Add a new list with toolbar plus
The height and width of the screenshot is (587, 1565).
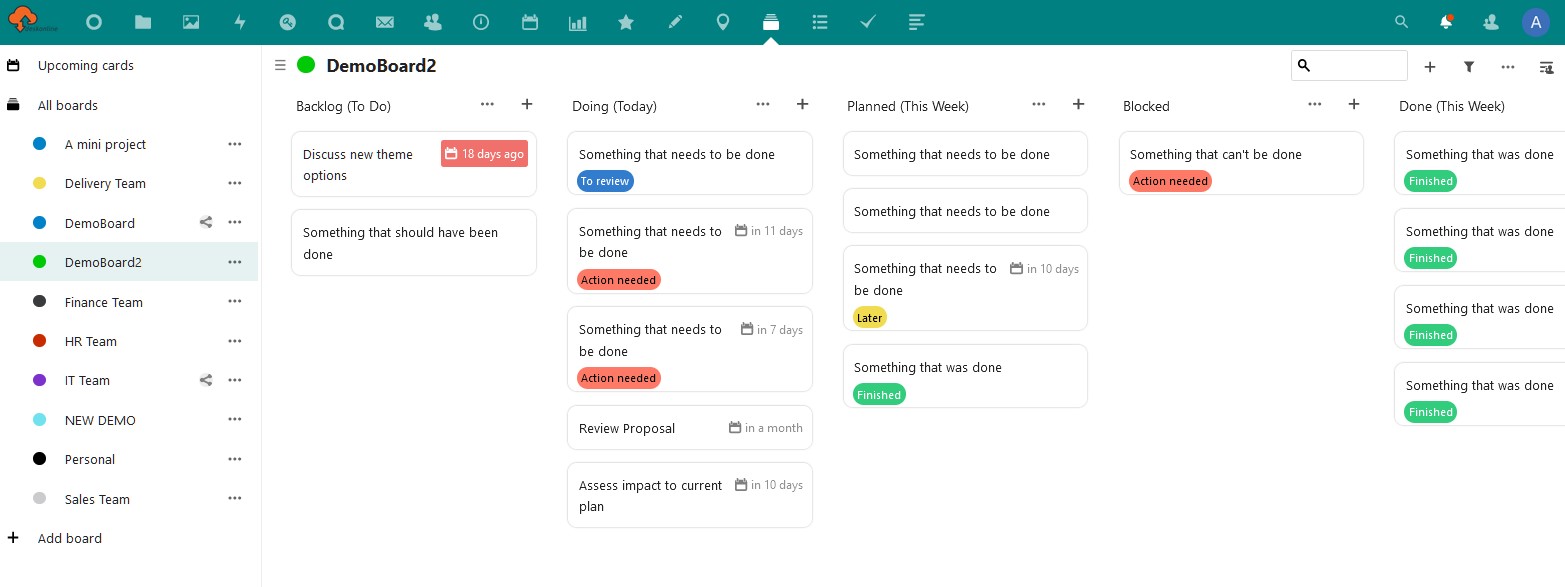point(1430,67)
